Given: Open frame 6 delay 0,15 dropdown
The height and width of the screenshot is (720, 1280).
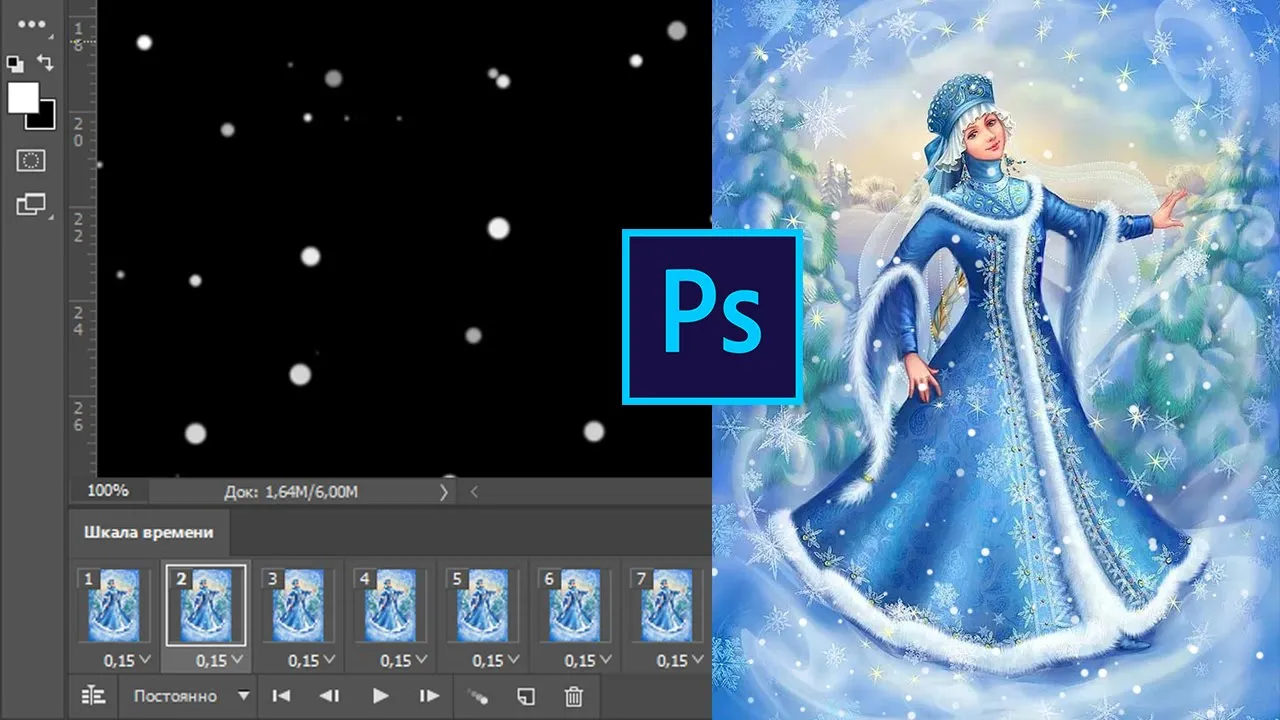Looking at the screenshot, I should click(x=587, y=660).
